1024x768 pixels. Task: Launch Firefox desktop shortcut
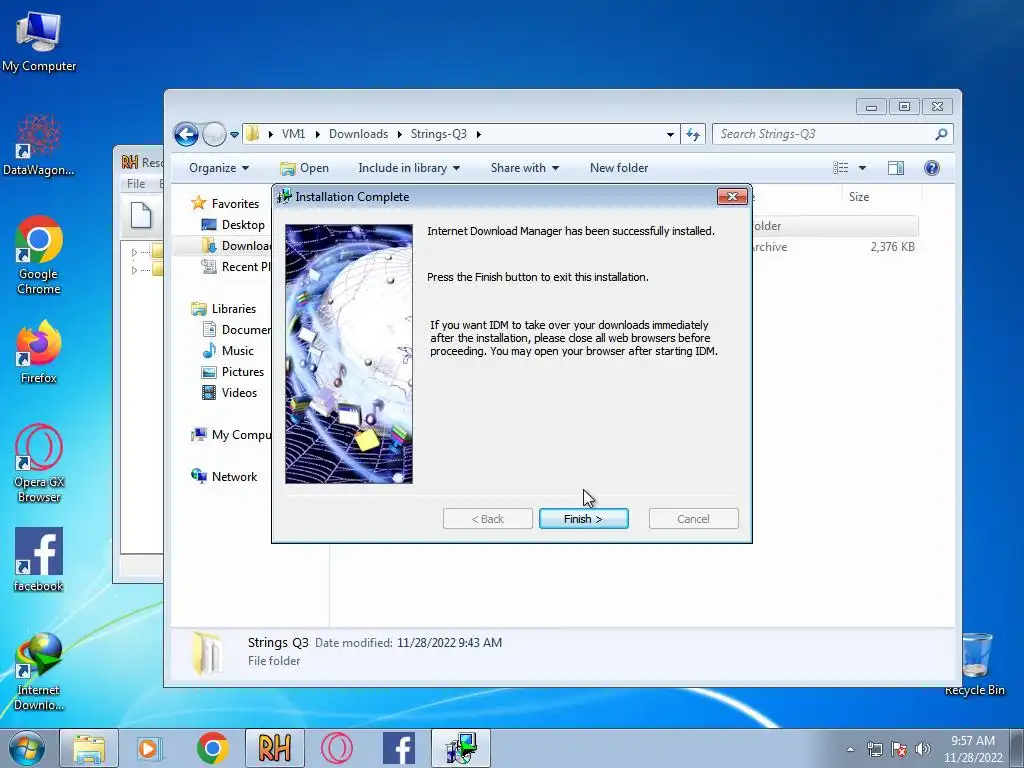pyautogui.click(x=39, y=353)
